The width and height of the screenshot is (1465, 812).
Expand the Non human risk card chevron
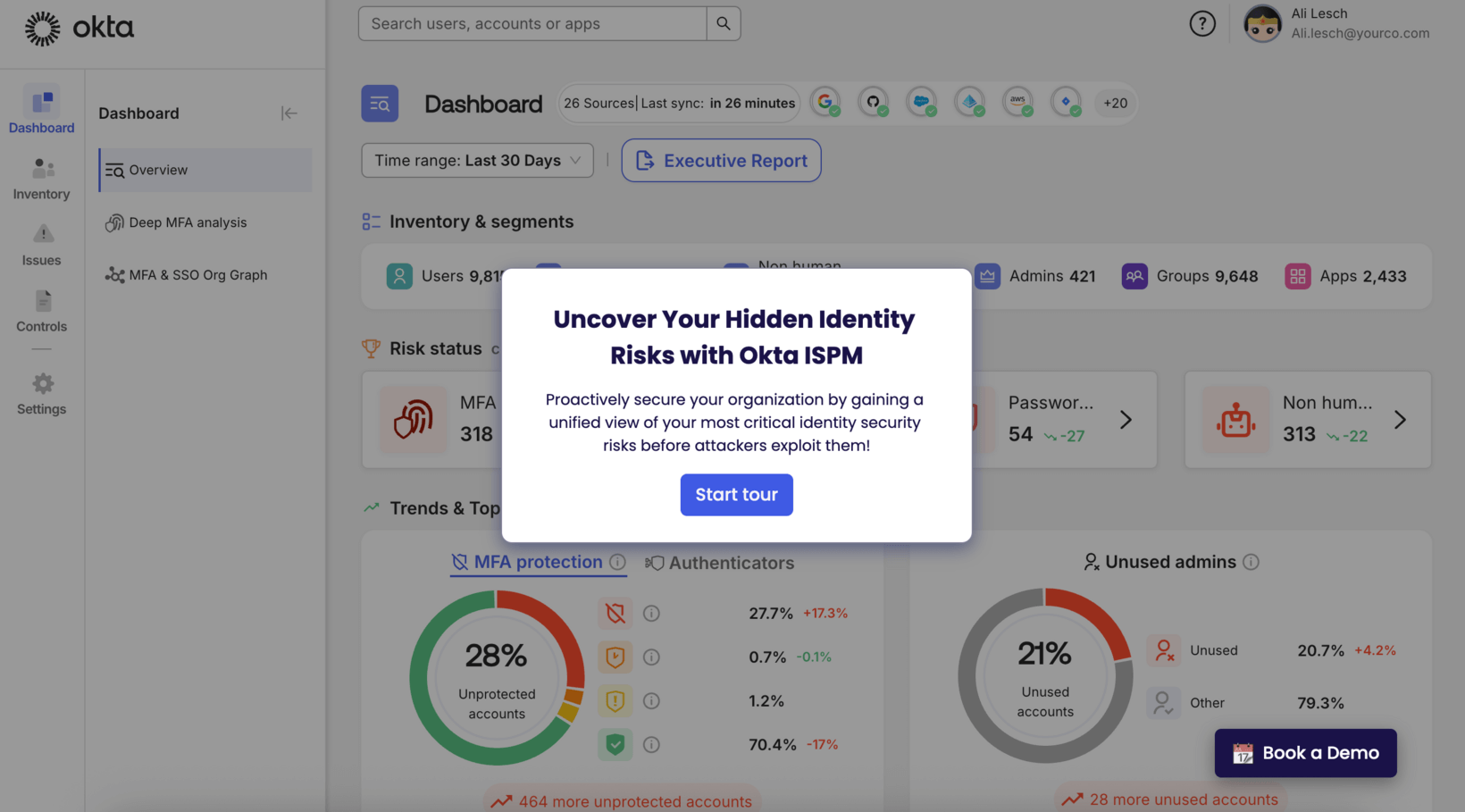tap(1400, 420)
